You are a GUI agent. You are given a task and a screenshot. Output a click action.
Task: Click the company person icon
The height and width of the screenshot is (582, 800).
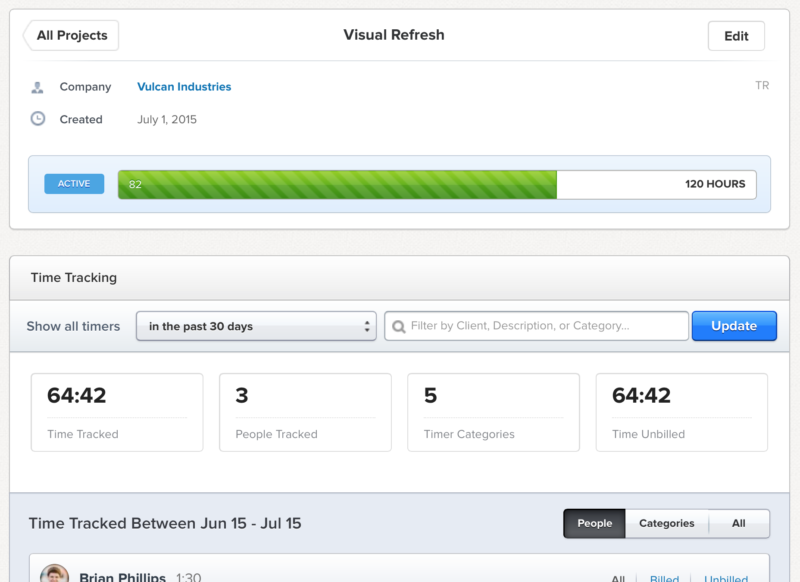point(37,87)
